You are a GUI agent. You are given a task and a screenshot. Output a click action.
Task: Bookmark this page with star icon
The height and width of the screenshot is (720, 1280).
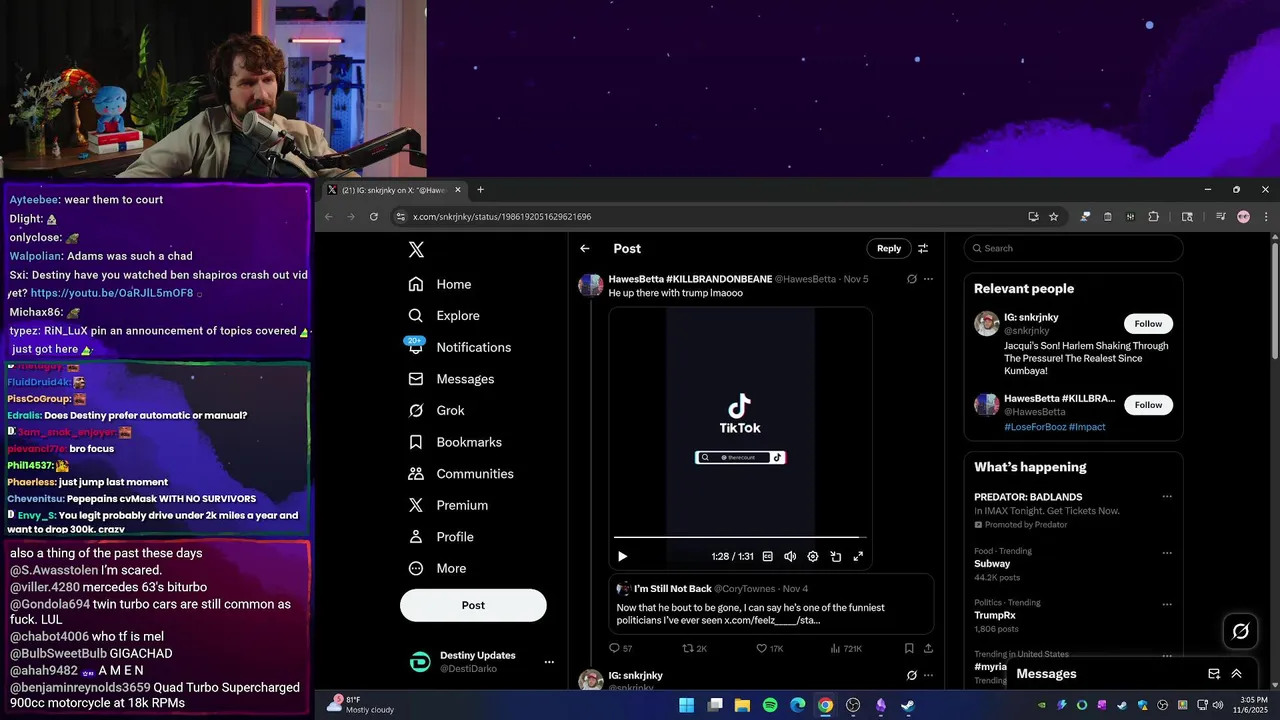[1054, 216]
